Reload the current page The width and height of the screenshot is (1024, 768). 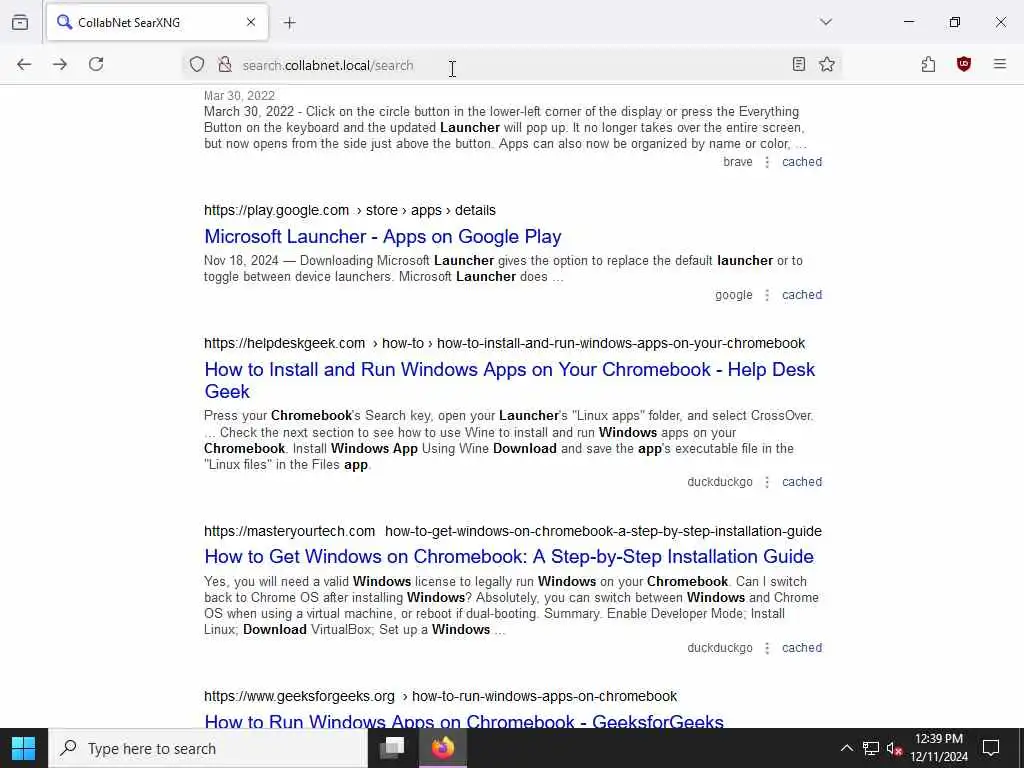click(x=96, y=64)
